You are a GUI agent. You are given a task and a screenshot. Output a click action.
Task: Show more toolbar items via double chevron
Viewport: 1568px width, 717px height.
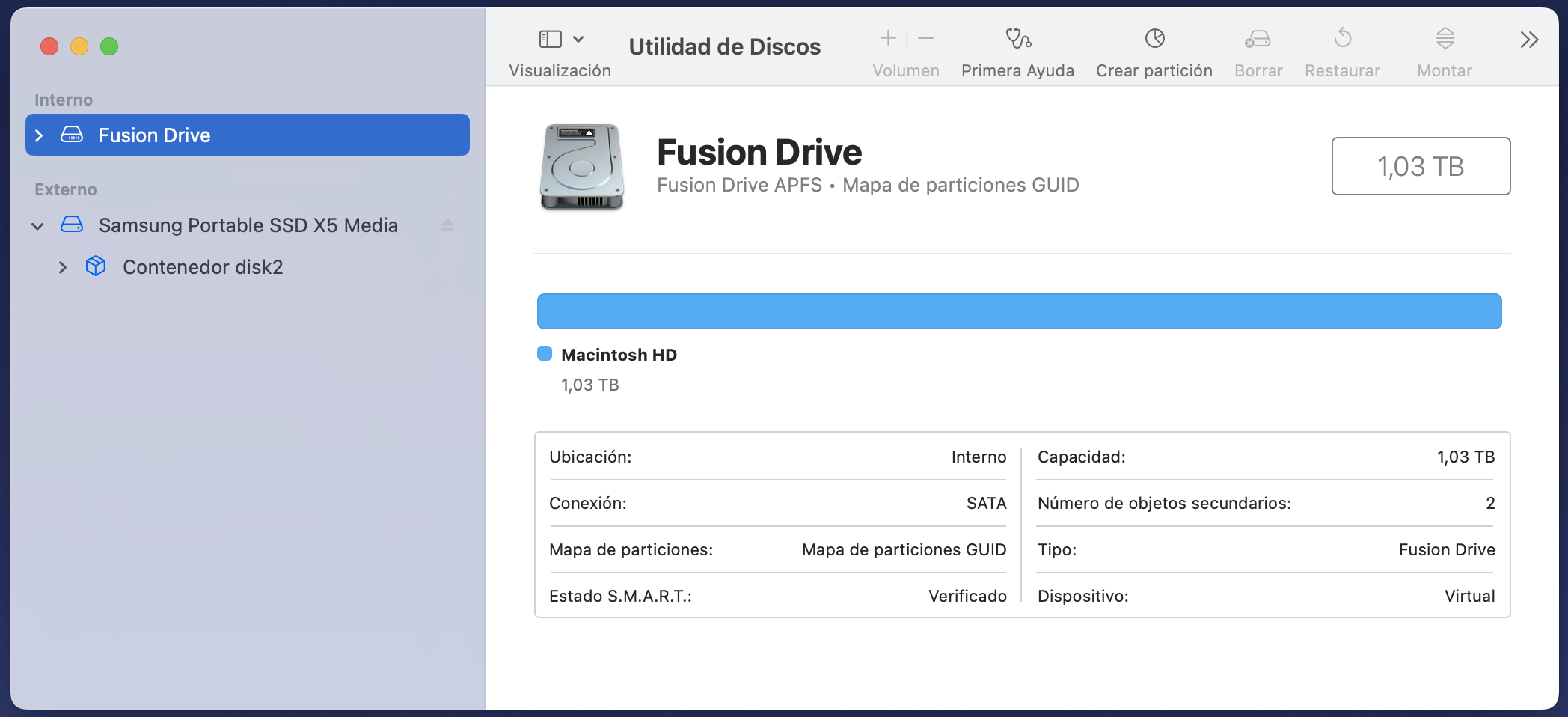[x=1529, y=40]
